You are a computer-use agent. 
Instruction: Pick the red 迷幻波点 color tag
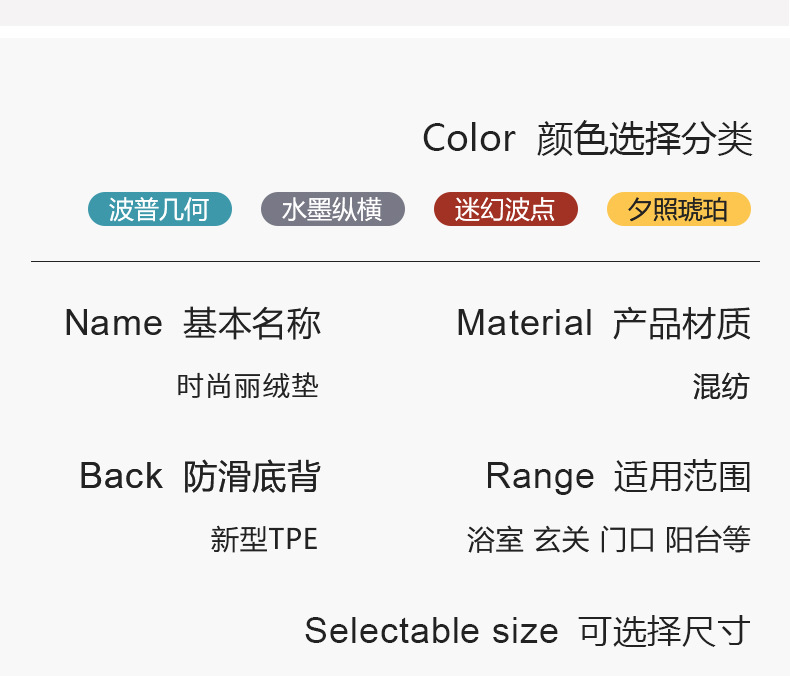tap(506, 209)
